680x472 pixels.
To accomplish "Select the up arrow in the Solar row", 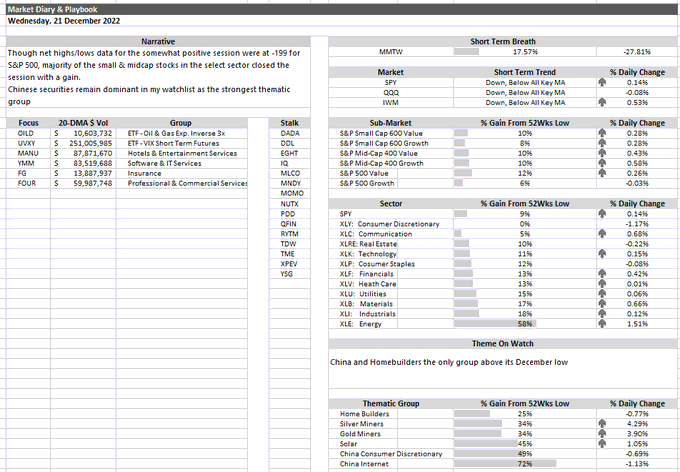I will tap(603, 443).
